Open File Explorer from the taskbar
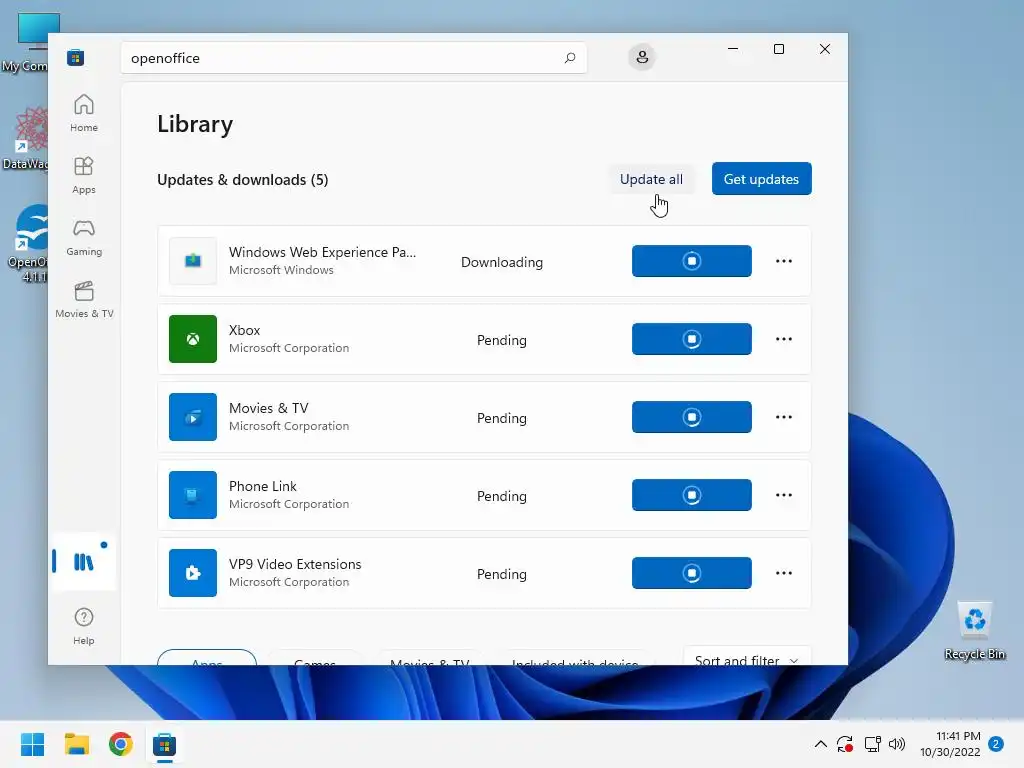The image size is (1024, 768). point(76,744)
